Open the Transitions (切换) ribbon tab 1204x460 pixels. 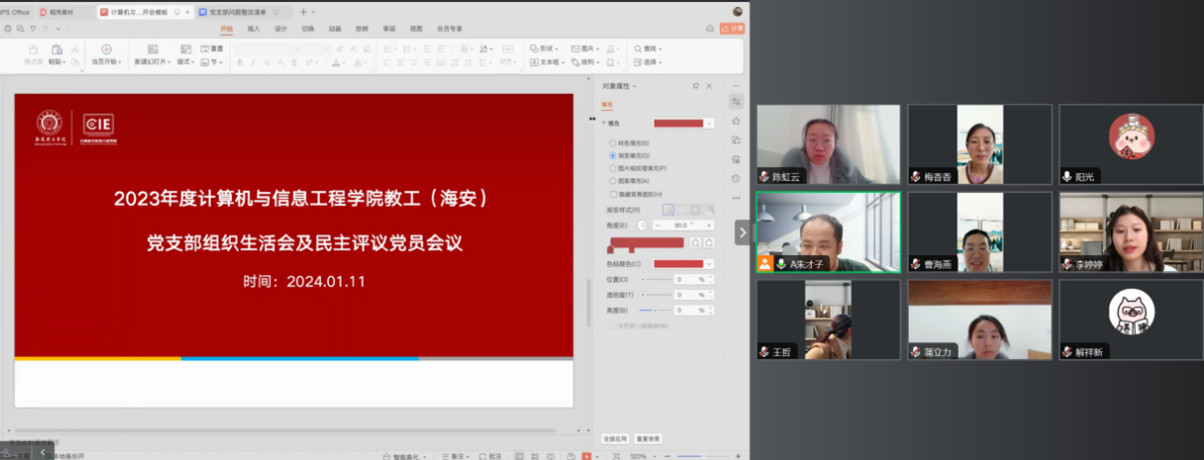pos(307,29)
